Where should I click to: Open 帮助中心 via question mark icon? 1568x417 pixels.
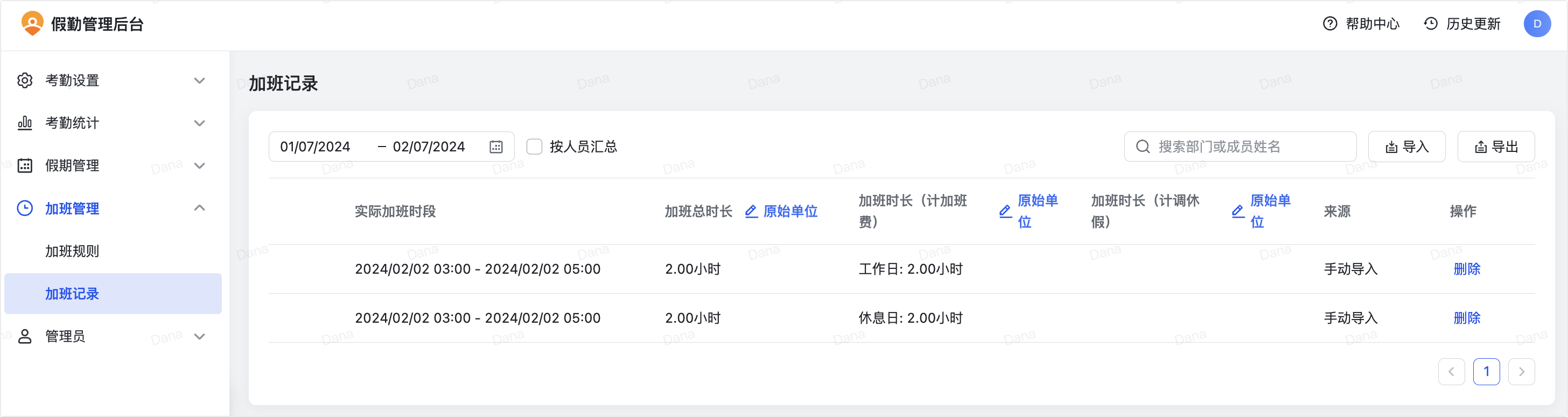tap(1330, 24)
